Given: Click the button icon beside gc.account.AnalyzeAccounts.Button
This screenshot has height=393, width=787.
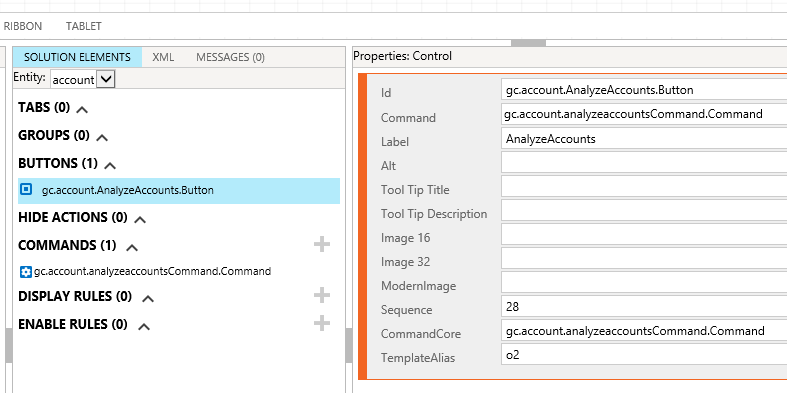Looking at the screenshot, I should click(x=26, y=189).
